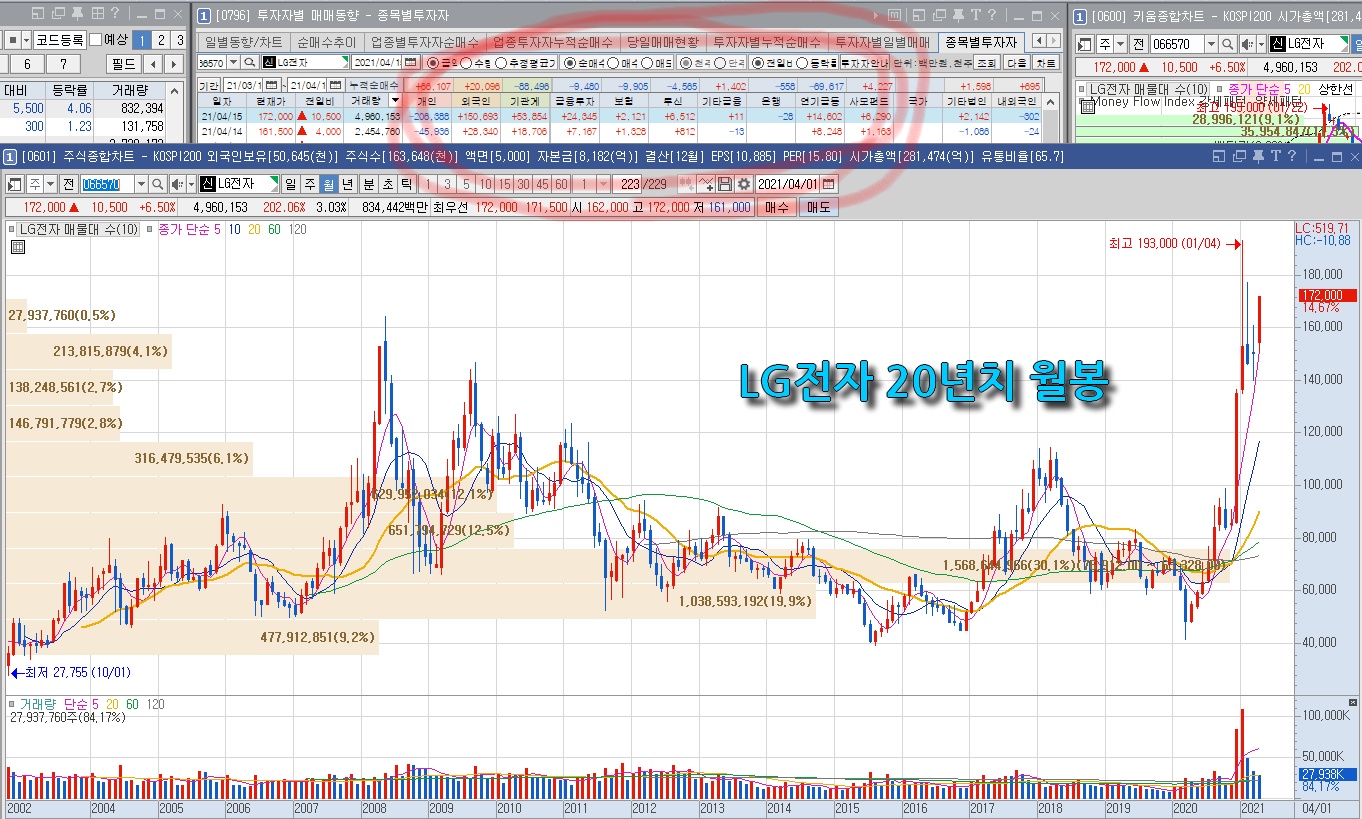Open the small dropdown left of 코드등록 button
The width and height of the screenshot is (1362, 819).
point(26,40)
